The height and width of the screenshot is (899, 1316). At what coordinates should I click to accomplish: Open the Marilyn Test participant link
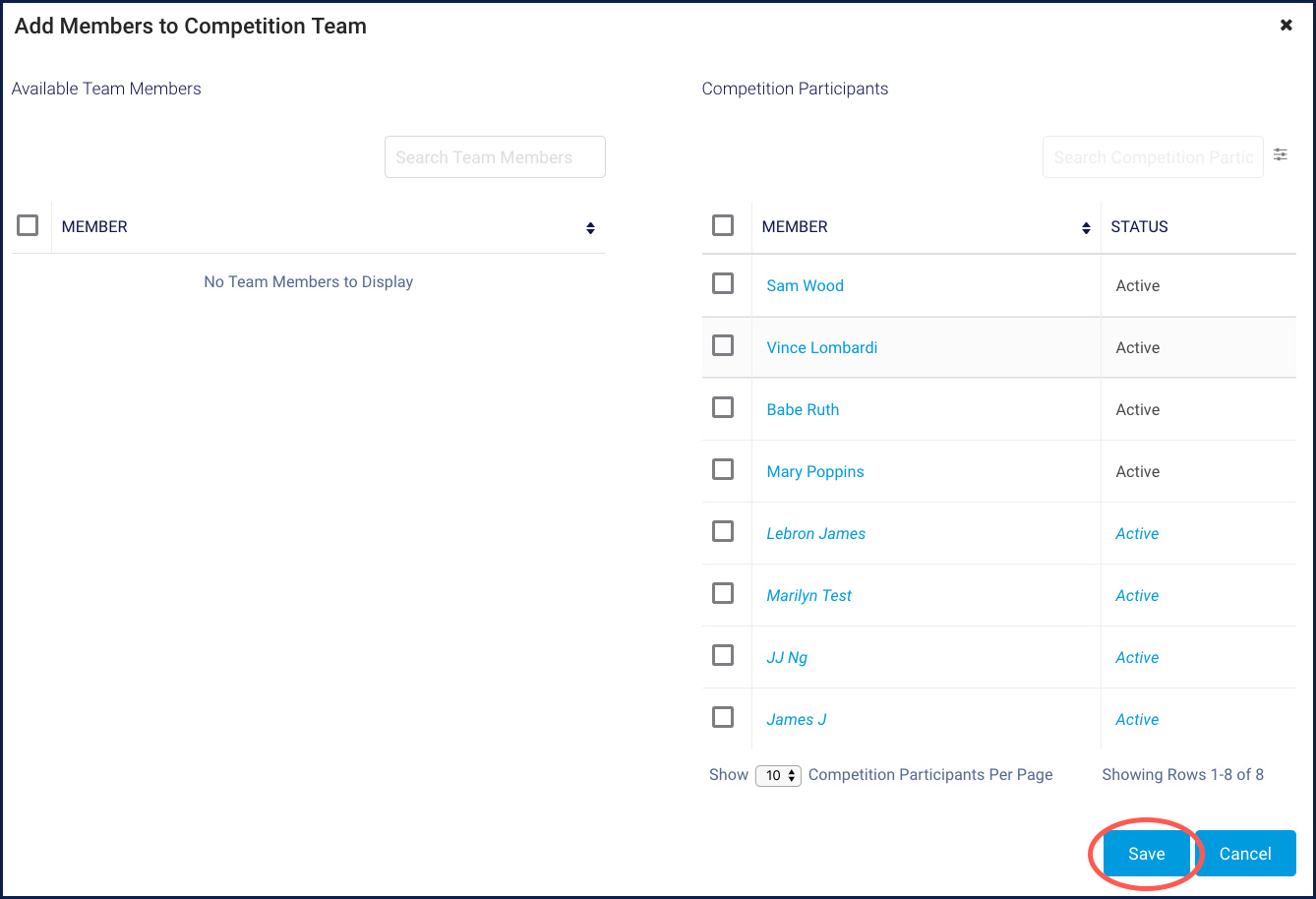[x=808, y=595]
